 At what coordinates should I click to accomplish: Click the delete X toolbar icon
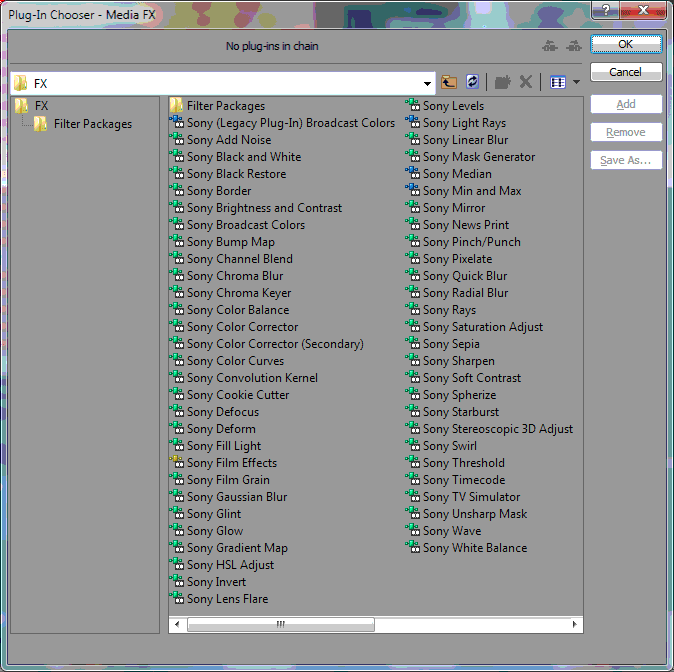tap(526, 82)
